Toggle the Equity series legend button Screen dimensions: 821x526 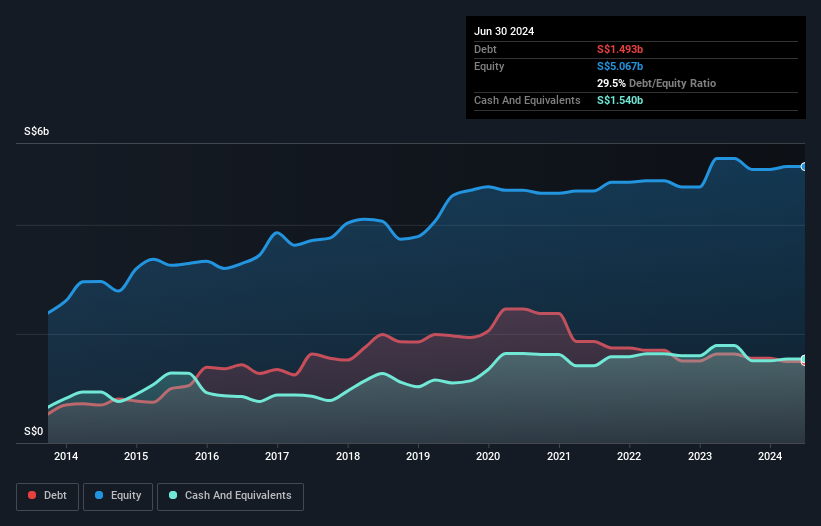[x=118, y=496]
